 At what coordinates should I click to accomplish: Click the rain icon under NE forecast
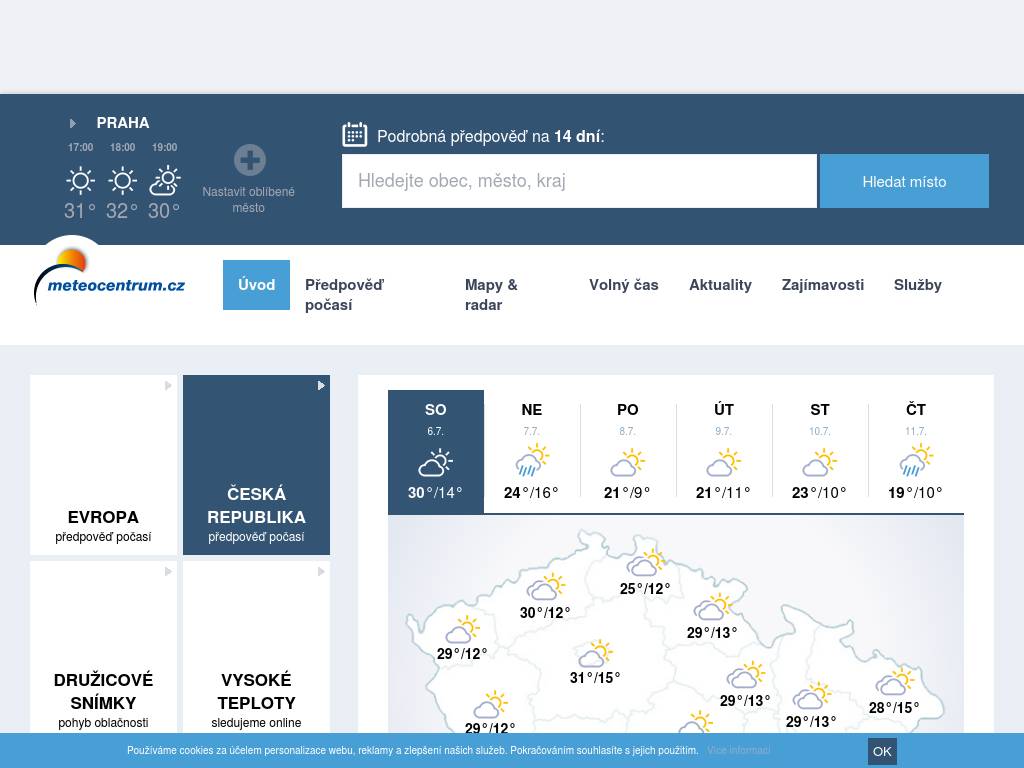532,462
